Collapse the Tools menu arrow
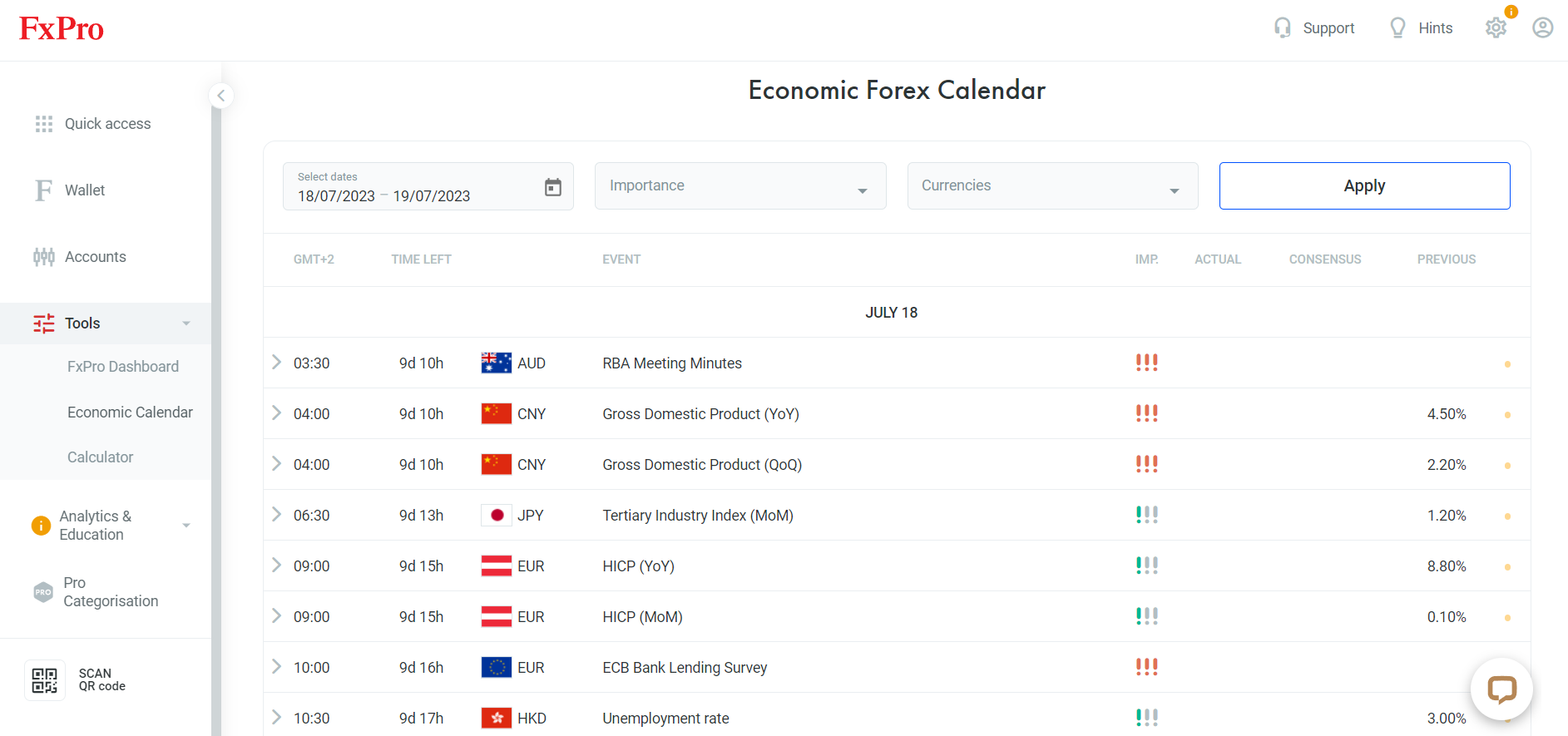Screen dimensions: 1568x736 (186, 324)
